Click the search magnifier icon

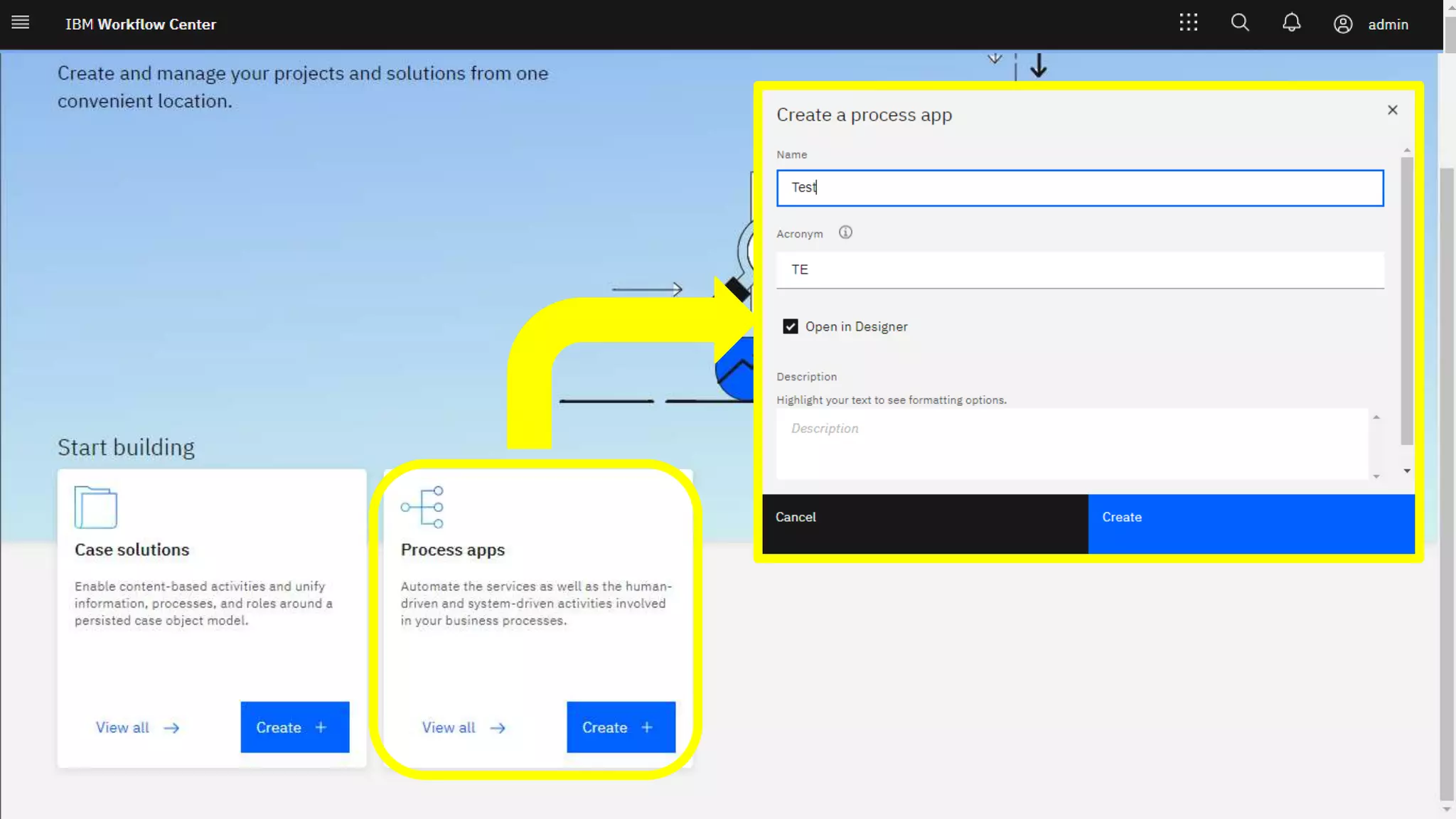[1240, 23]
